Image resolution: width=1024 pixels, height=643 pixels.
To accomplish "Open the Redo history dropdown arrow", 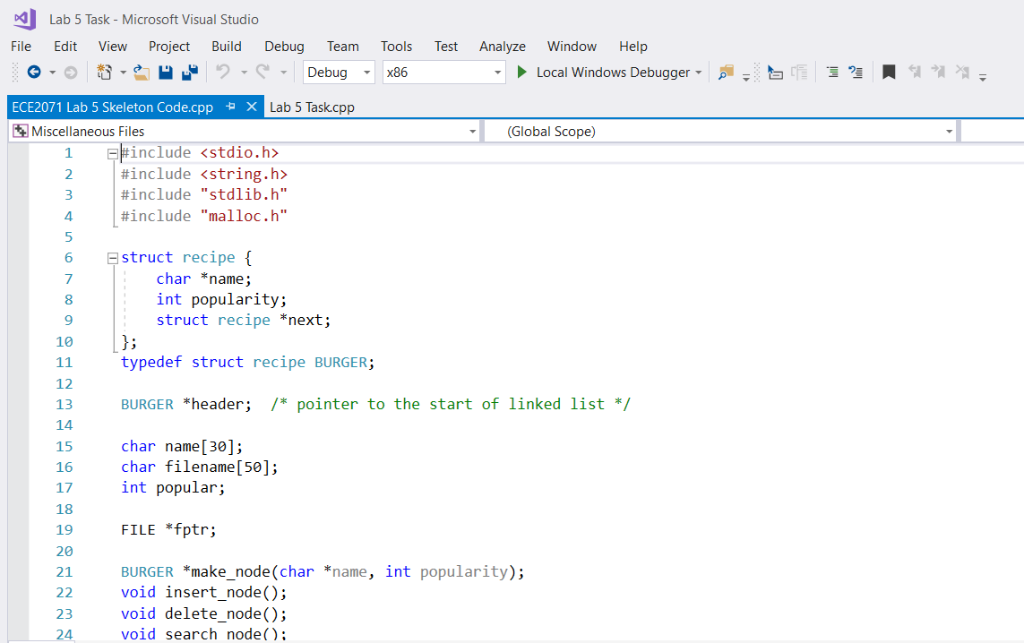I will tap(283, 72).
